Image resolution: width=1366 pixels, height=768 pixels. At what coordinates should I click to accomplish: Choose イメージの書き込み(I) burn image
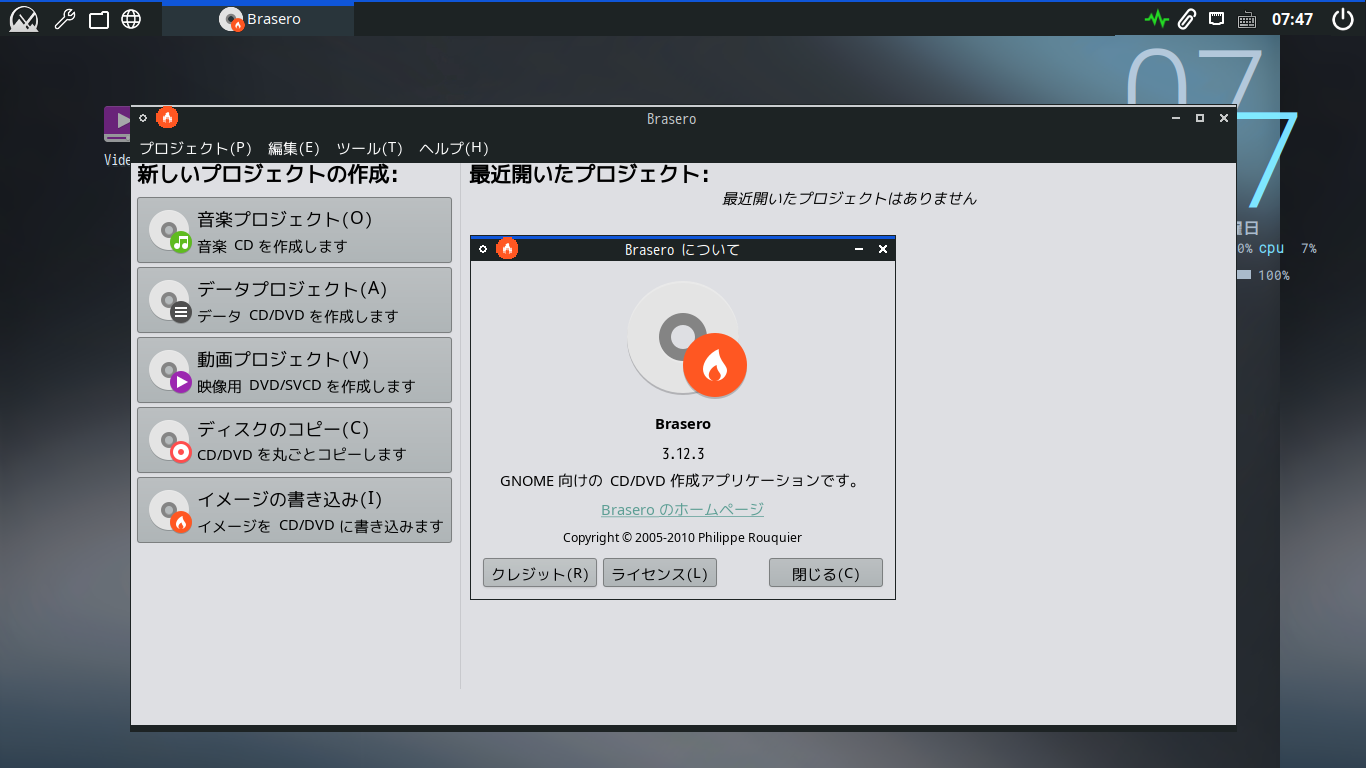pyautogui.click(x=294, y=510)
